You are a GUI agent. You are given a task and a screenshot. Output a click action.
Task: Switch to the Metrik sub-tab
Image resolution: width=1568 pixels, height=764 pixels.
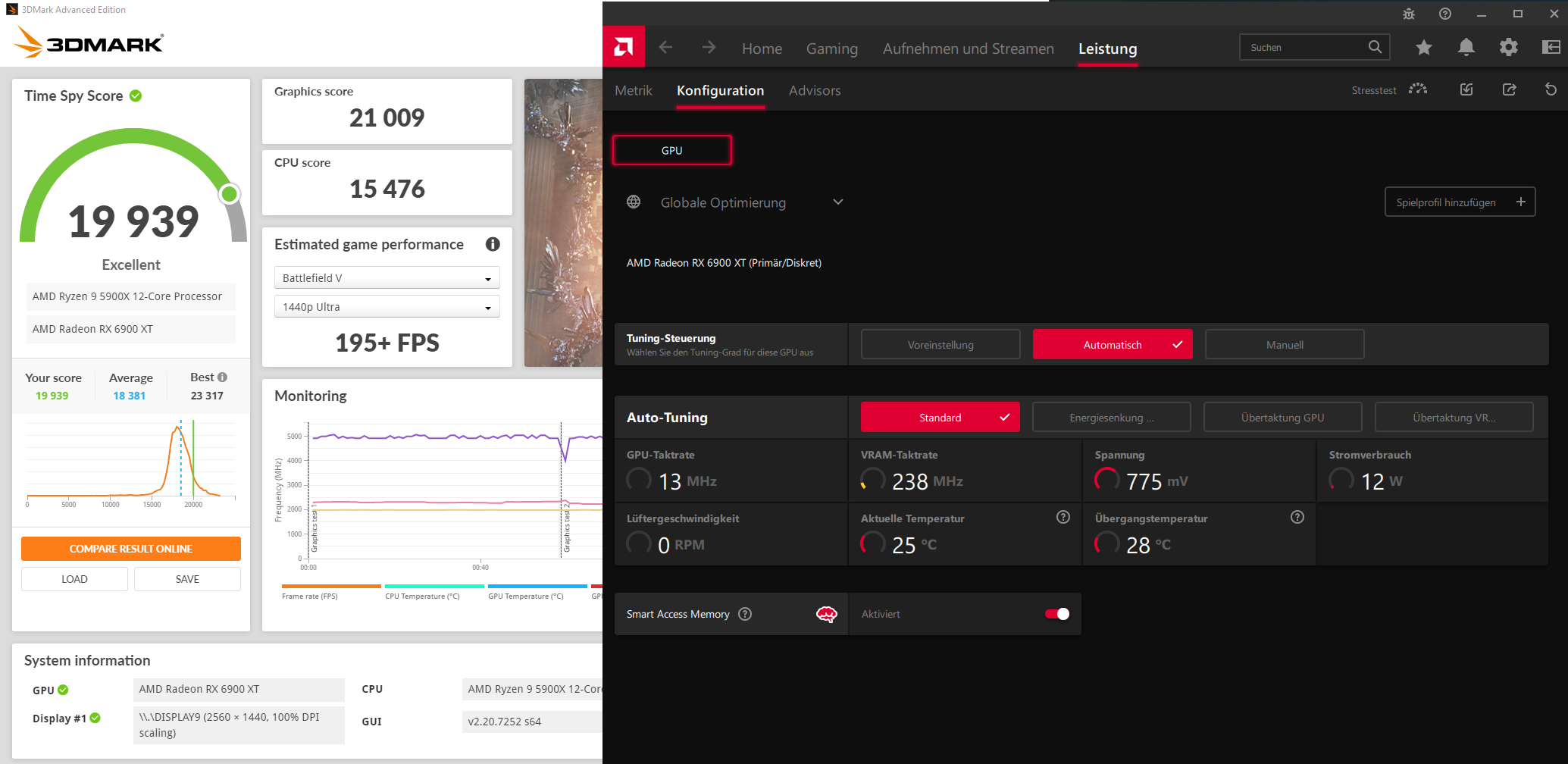(x=633, y=90)
